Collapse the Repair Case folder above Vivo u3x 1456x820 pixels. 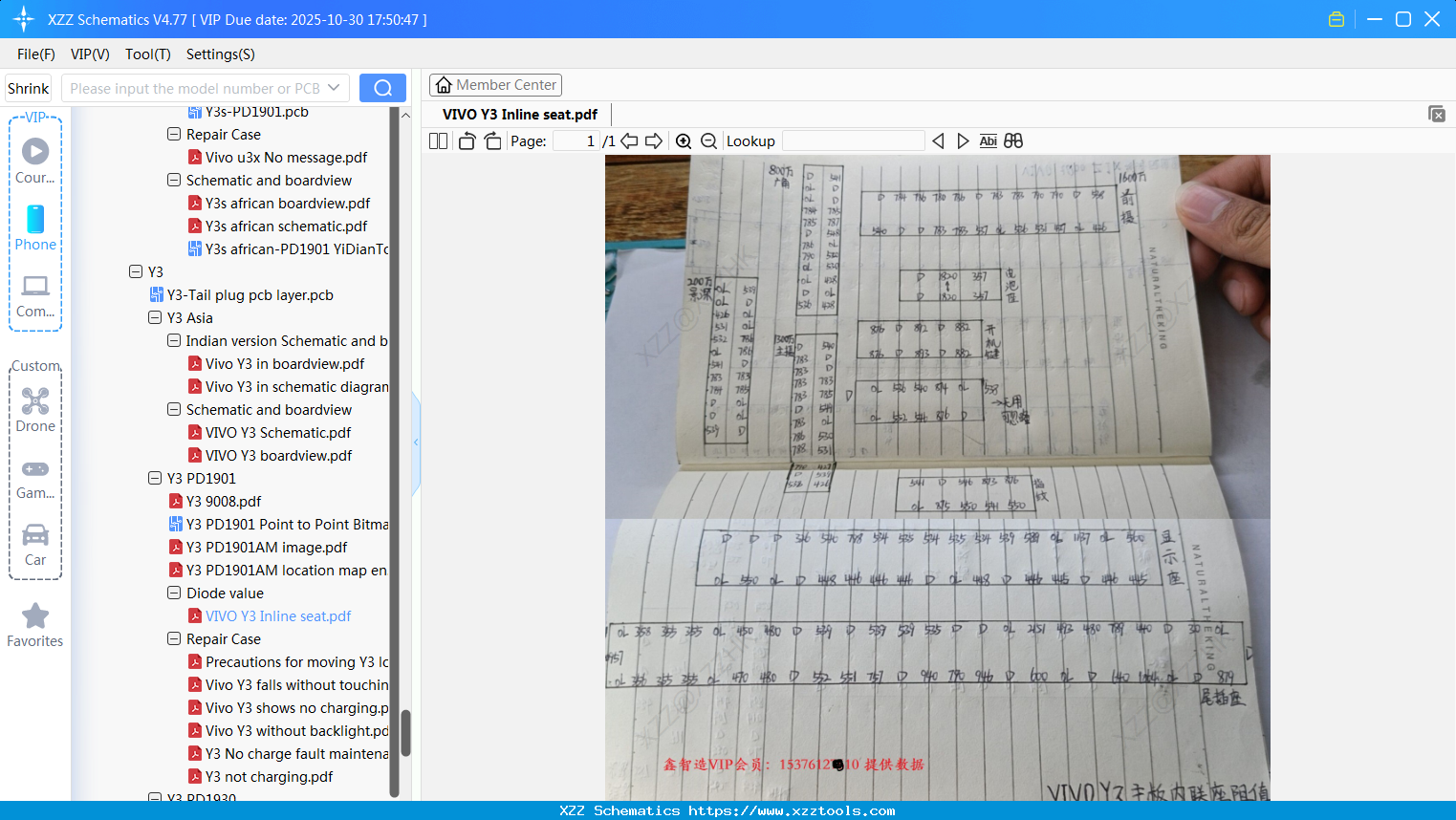pos(174,135)
